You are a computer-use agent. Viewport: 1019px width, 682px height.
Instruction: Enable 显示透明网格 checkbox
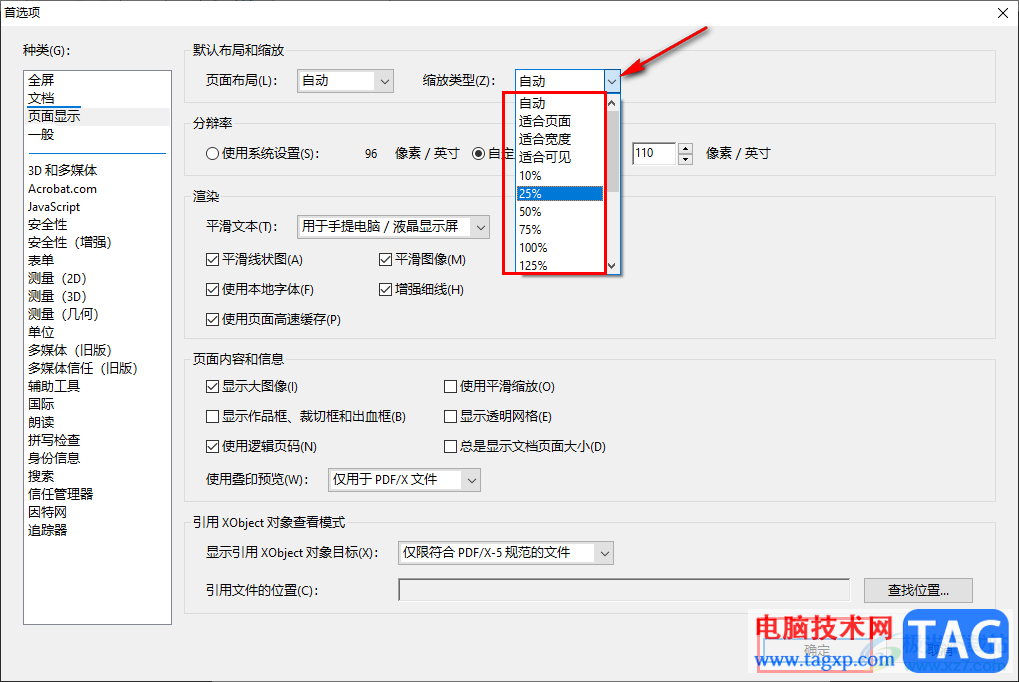pos(450,417)
